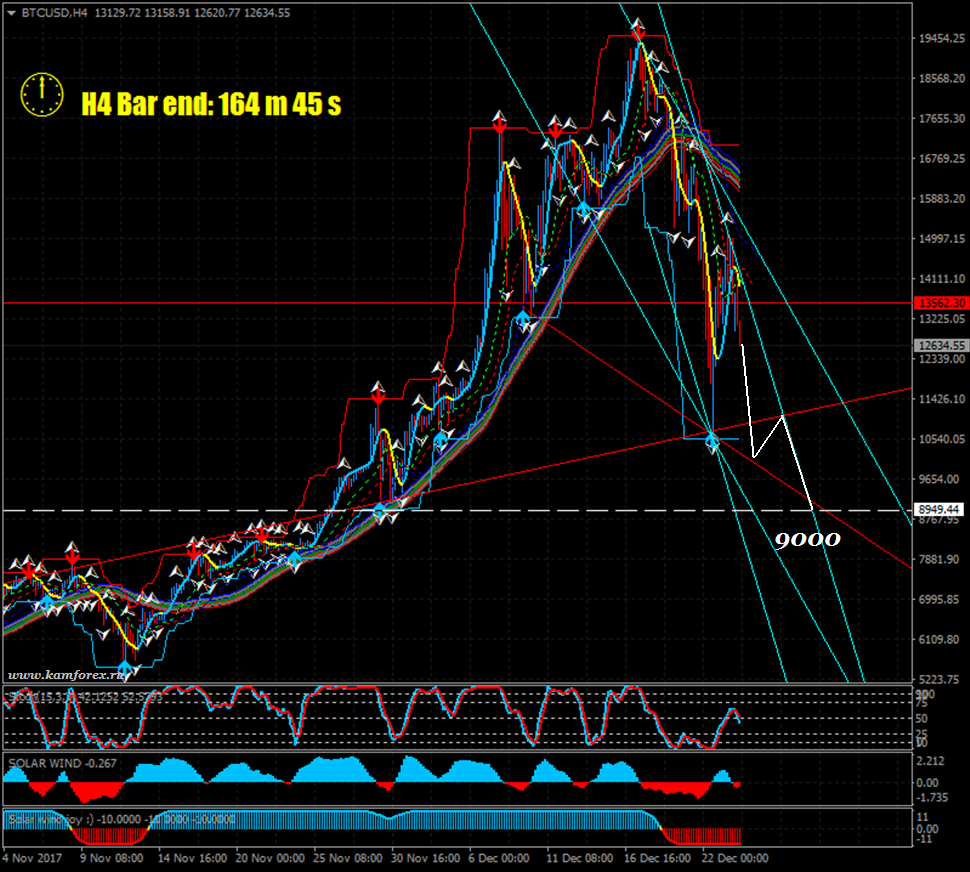
Task: Click the -1.735 value on Solar Wind scale
Action: (x=932, y=798)
